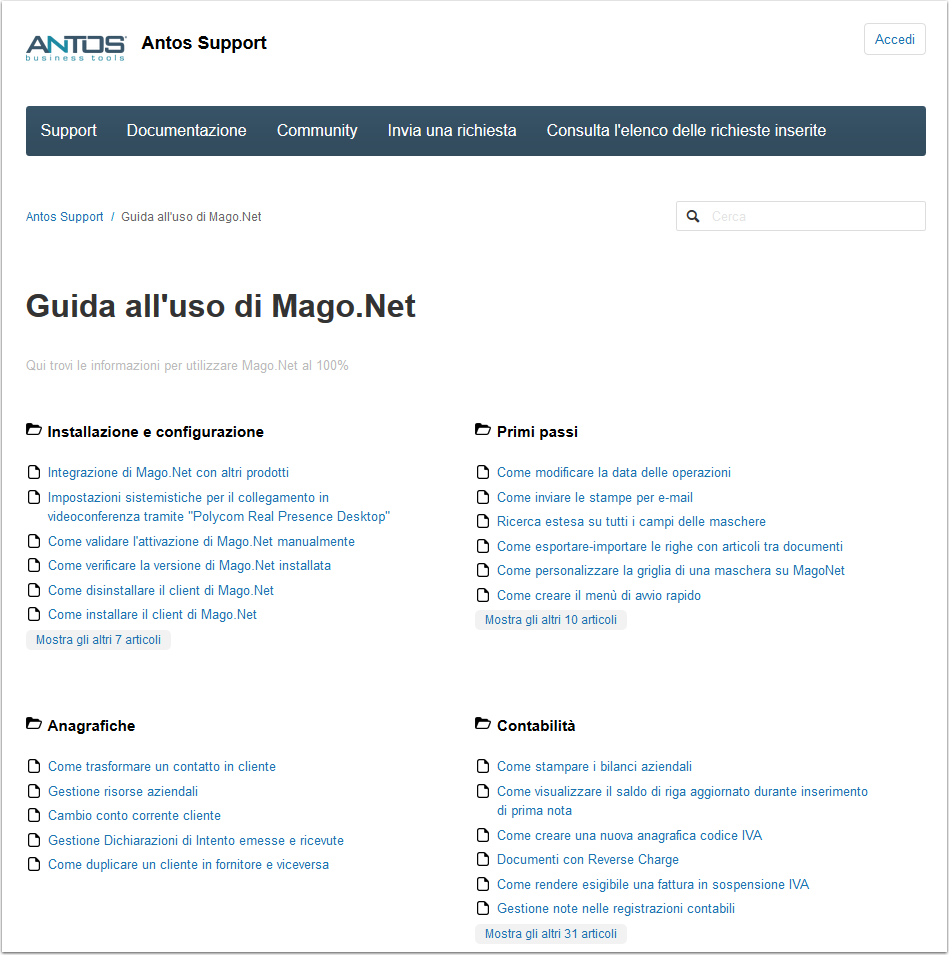This screenshot has height=955, width=949.
Task: Click document icon next to Come verificare la versione
Action: (34, 565)
